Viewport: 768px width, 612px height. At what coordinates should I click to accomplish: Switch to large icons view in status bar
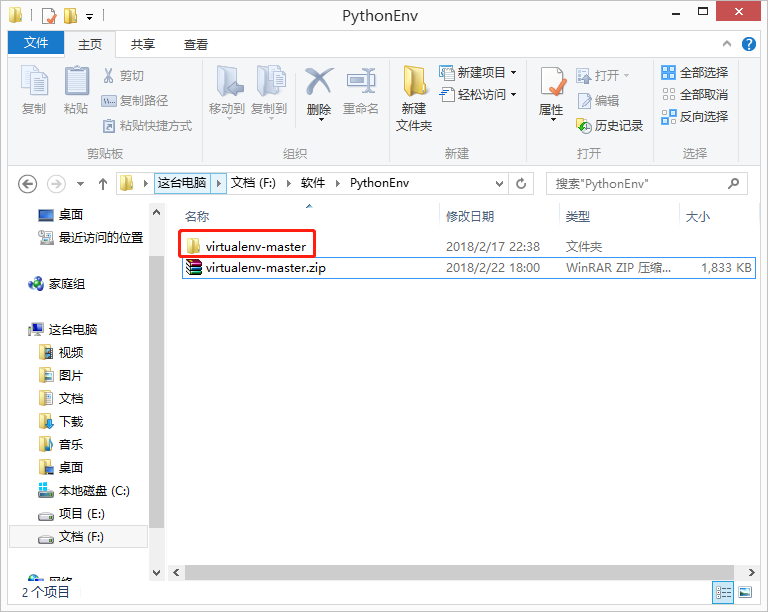click(x=745, y=592)
